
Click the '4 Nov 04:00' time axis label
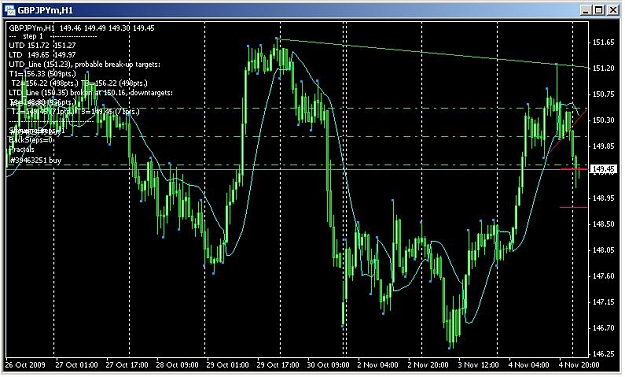point(529,365)
